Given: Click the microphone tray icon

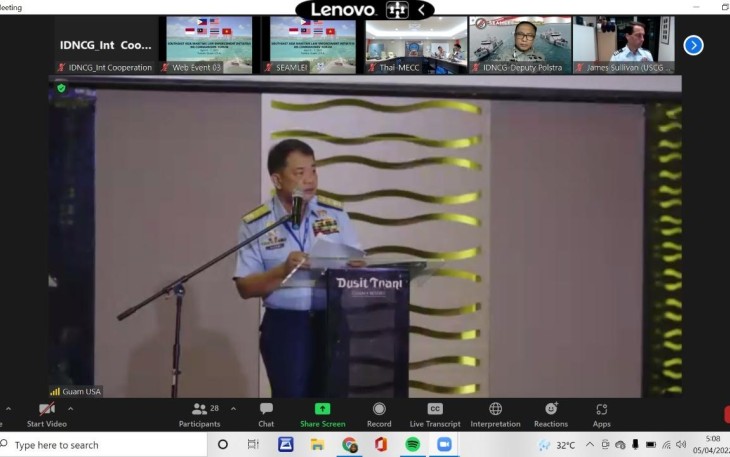Looking at the screenshot, I should click(x=635, y=444).
